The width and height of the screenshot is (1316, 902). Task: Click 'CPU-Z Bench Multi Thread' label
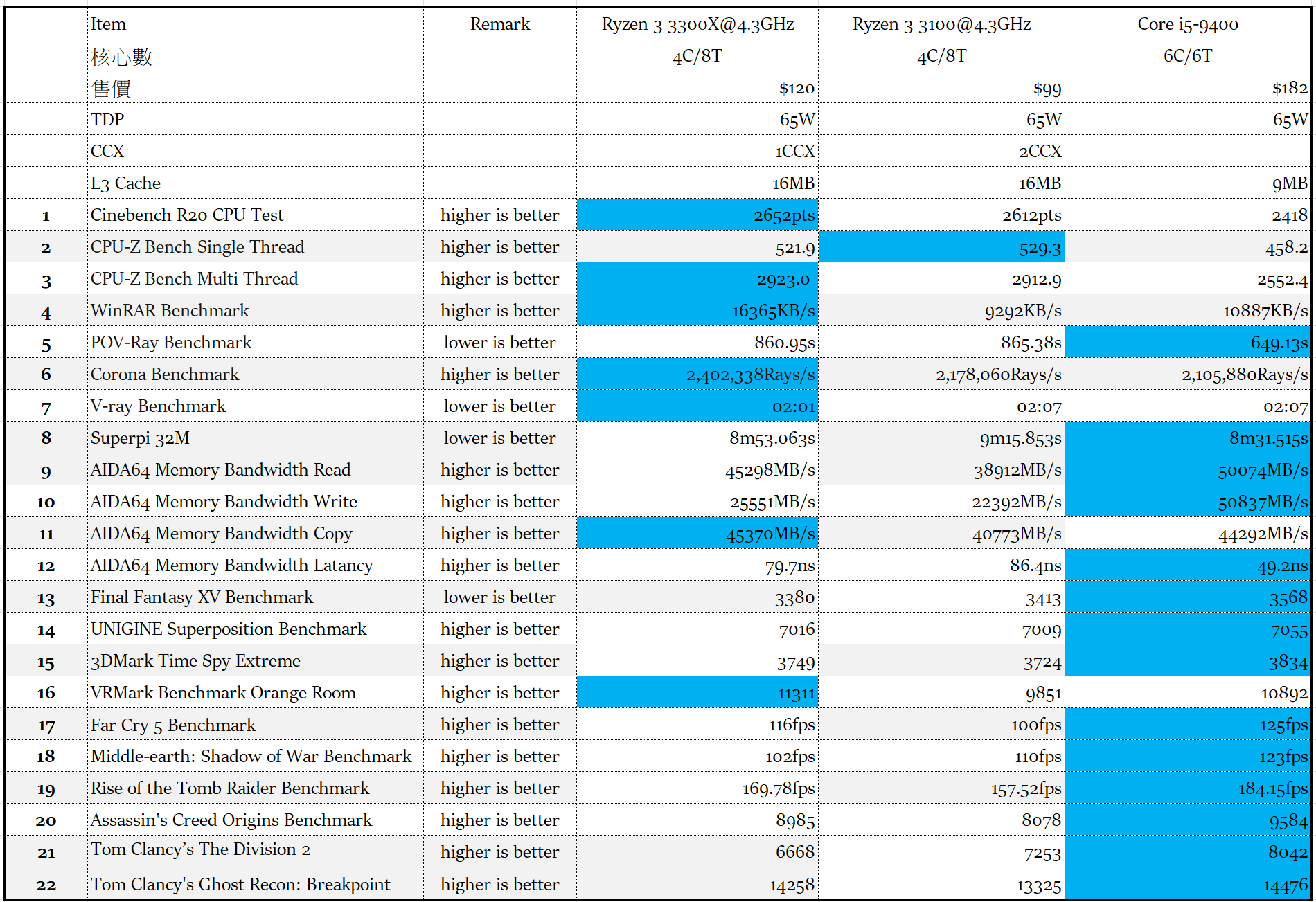256,278
